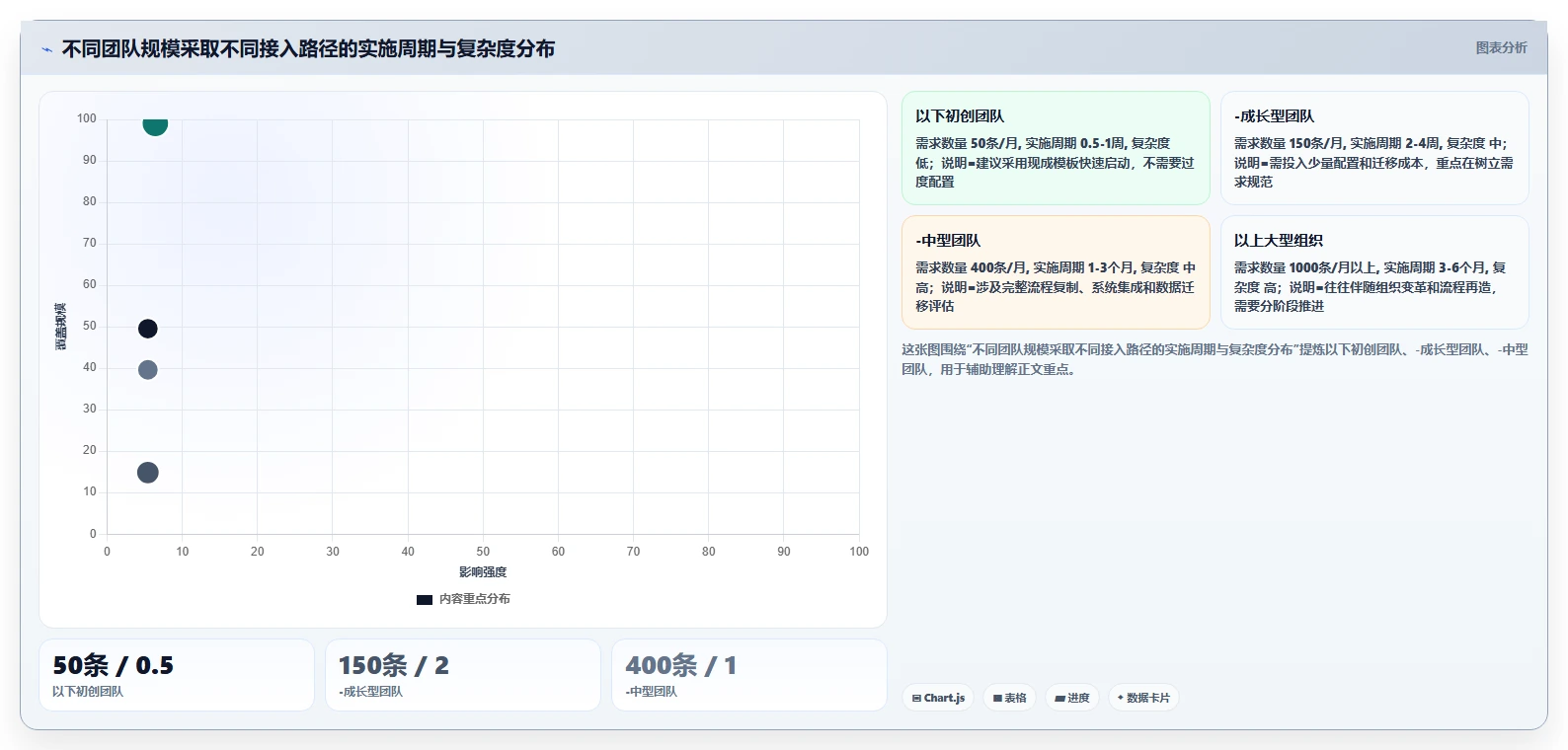This screenshot has height=750, width=1568.
Task: Click the 进度 tag chip
Action: [1072, 698]
